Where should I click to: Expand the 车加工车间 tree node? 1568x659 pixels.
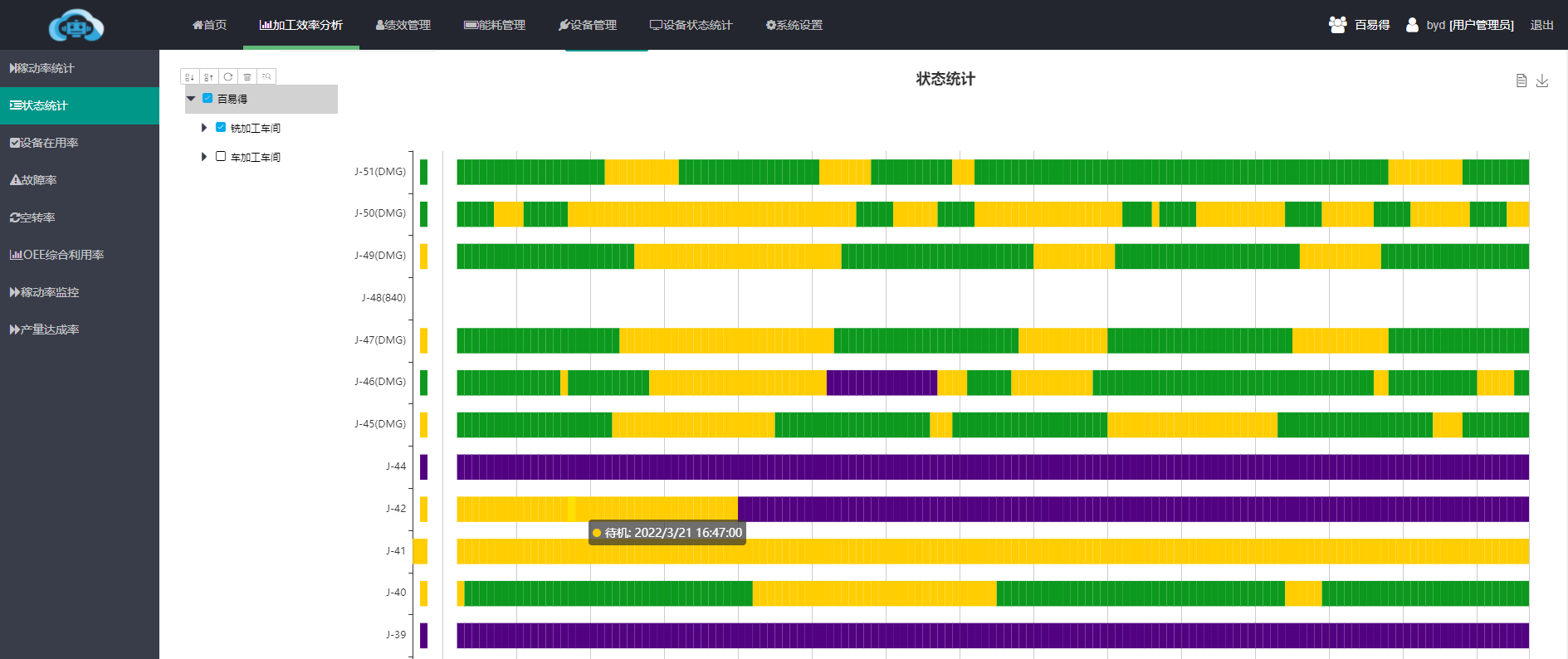(204, 157)
